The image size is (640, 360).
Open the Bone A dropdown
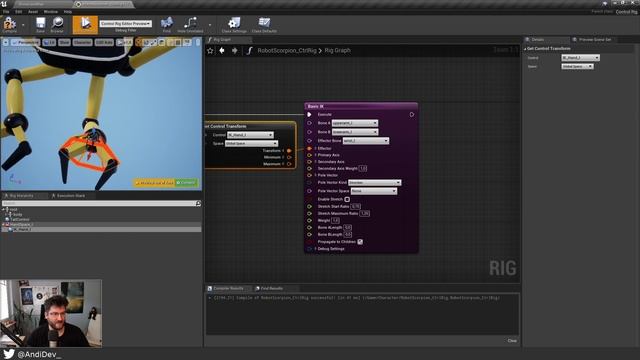tap(355, 123)
